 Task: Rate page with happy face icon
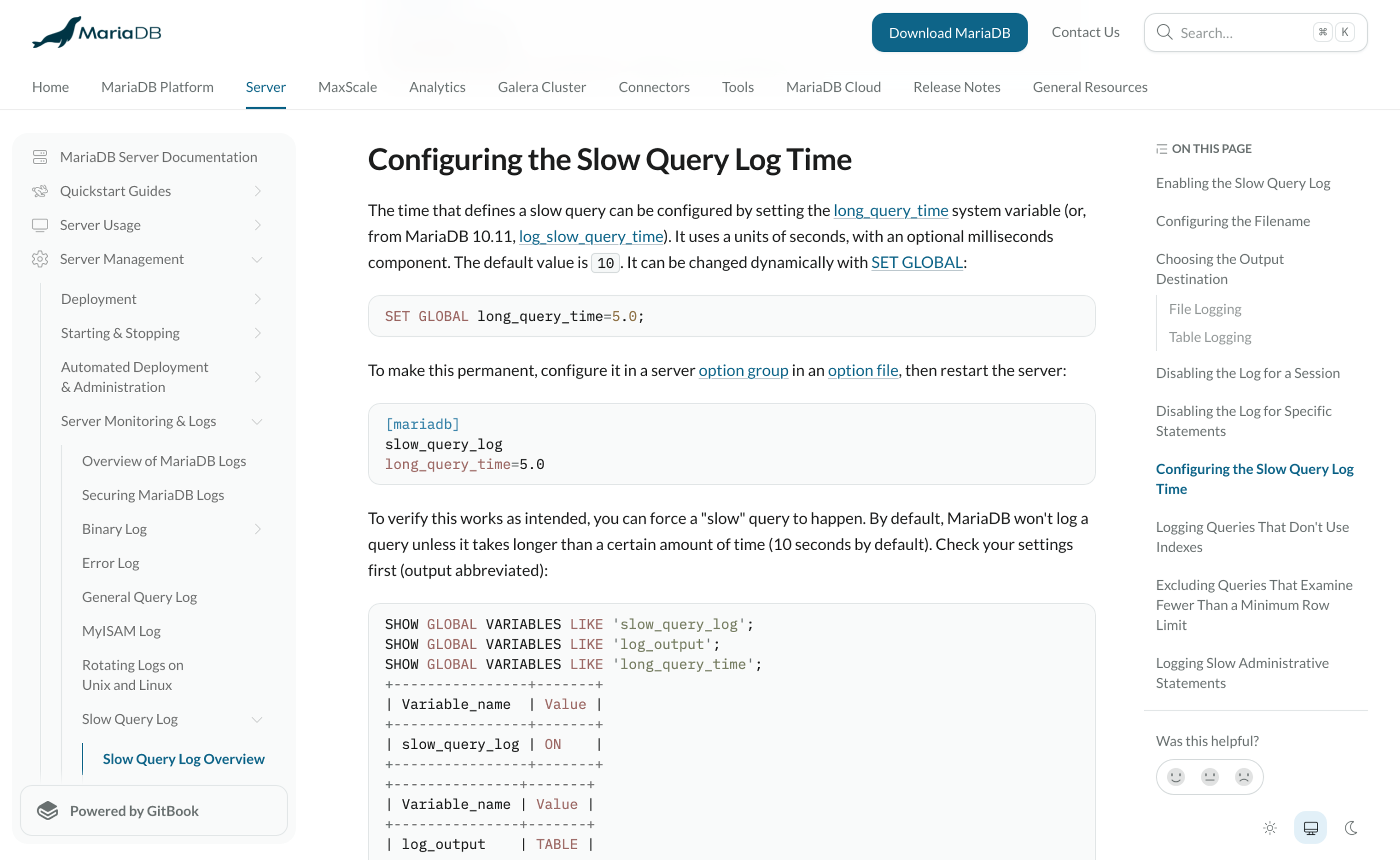[1176, 776]
